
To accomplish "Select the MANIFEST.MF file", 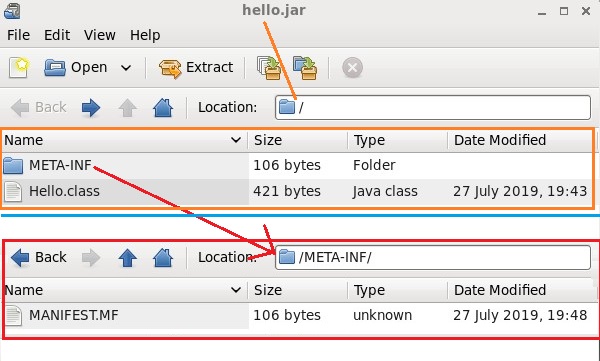I will [x=299, y=316].
